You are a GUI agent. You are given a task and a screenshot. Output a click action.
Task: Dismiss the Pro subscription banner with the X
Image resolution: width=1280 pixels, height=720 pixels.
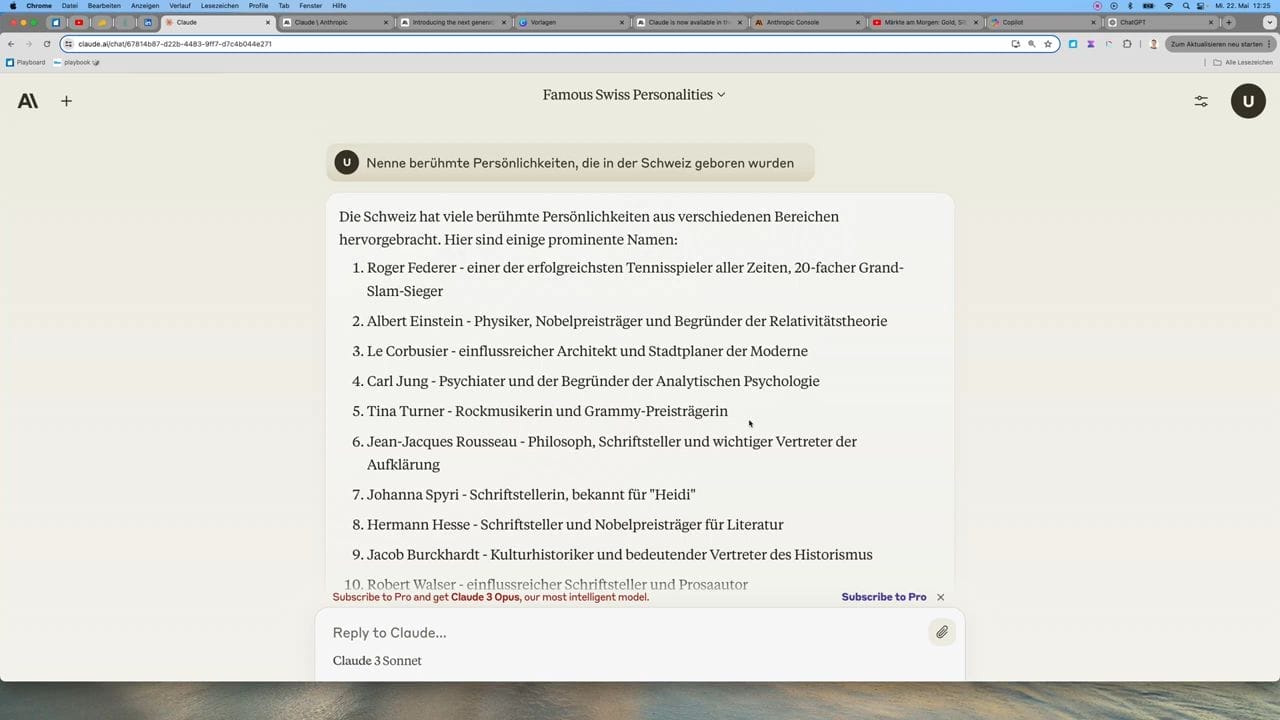pos(940,597)
